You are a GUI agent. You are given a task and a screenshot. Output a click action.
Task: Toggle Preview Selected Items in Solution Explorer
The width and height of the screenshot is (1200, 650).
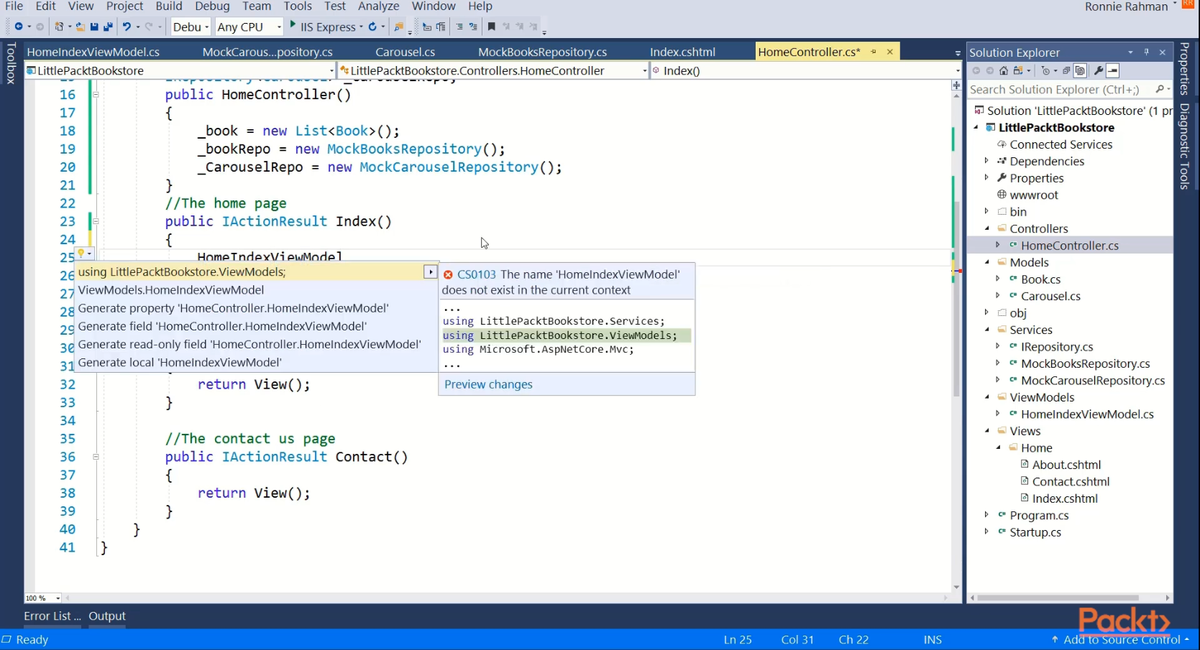click(1113, 70)
